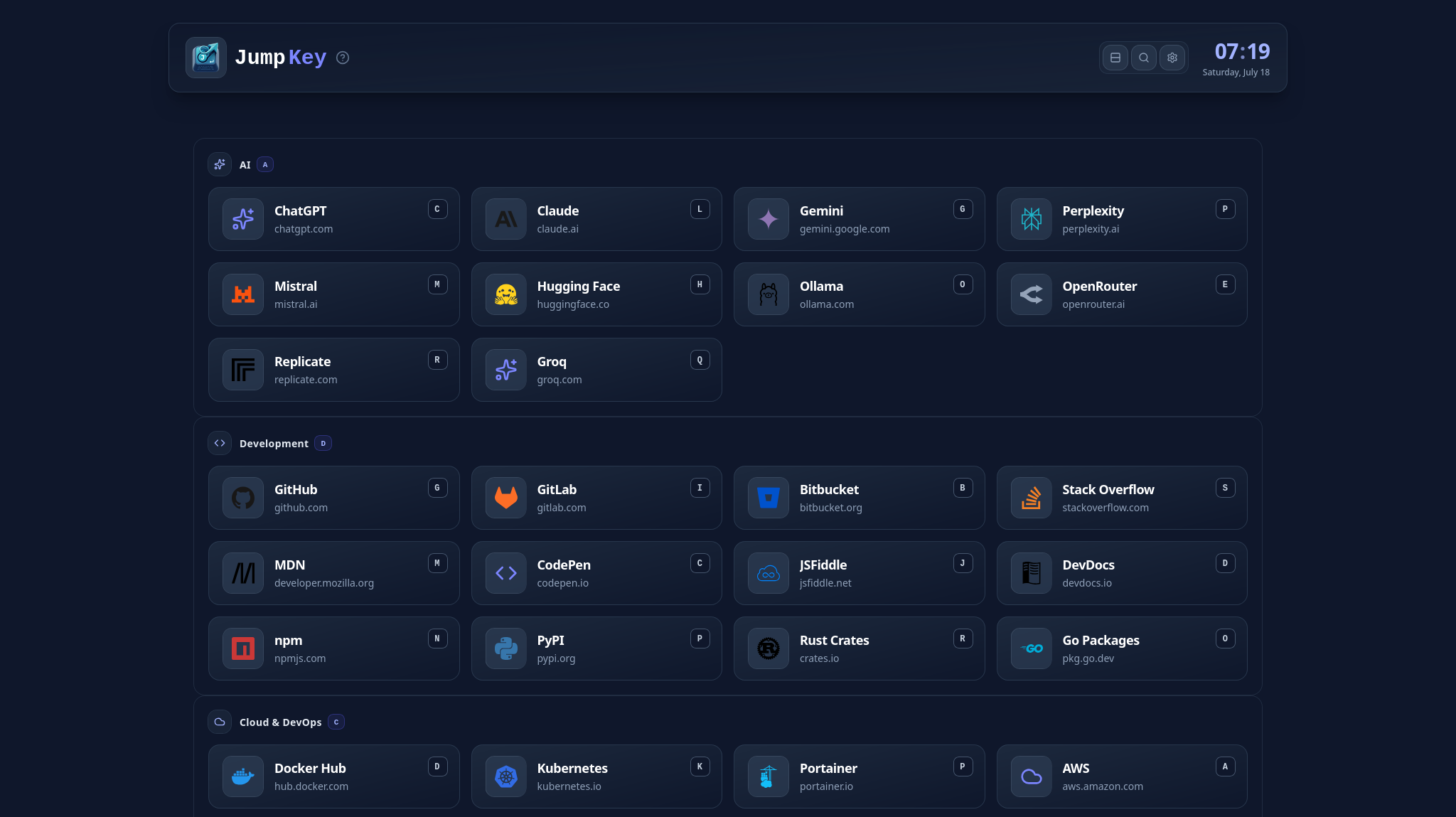Click the github.com url text

[x=301, y=508]
